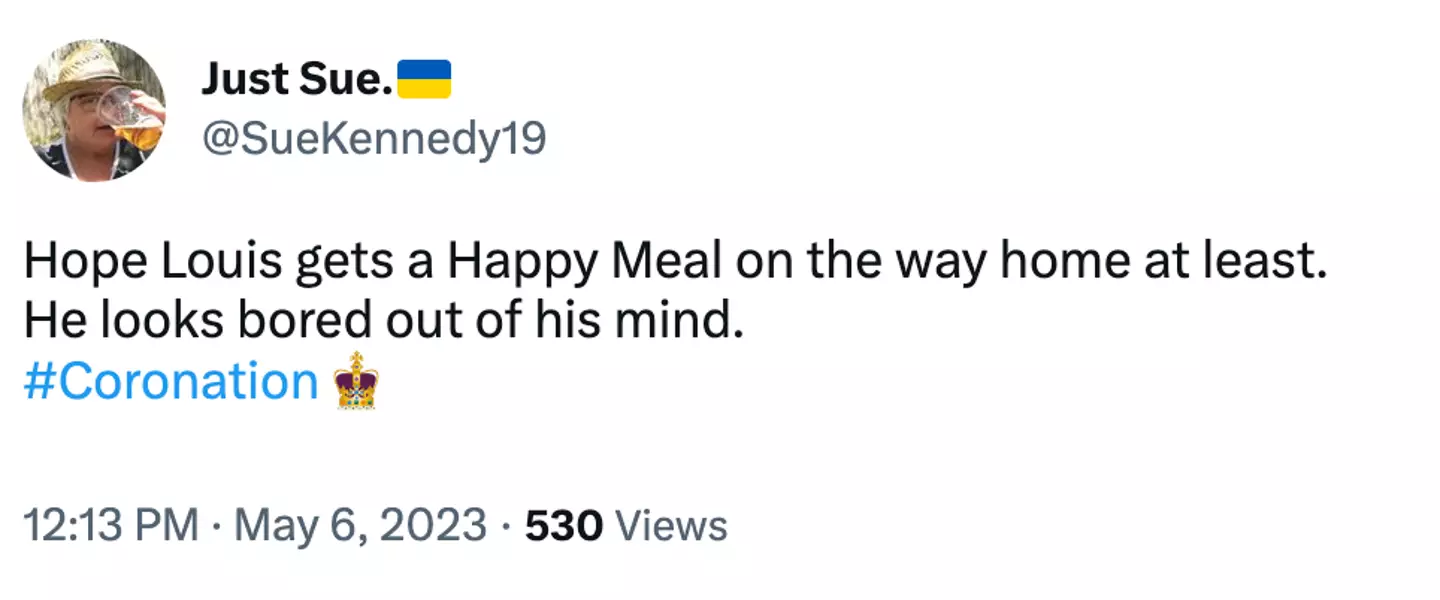Click the Ukraine flag emoji beside the name
1440x600 pixels.
(x=424, y=79)
